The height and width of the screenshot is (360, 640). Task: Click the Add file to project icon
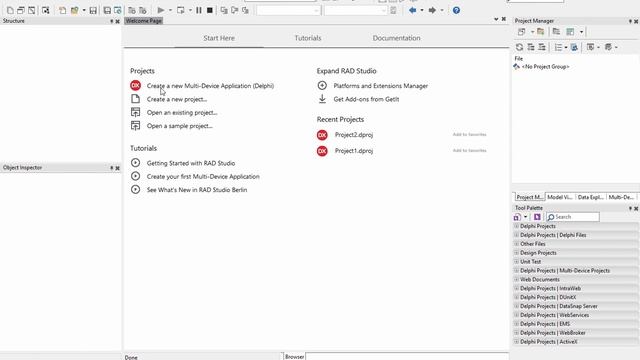click(131, 10)
